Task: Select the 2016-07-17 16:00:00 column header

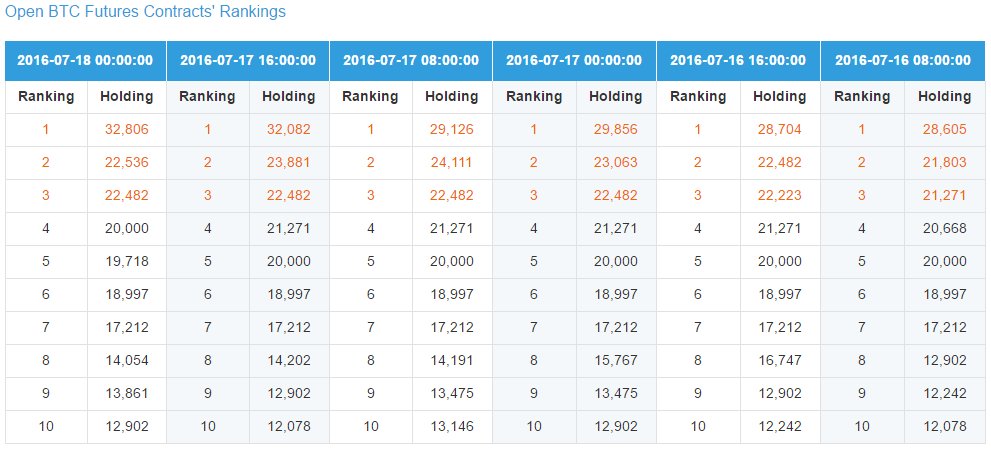Action: [x=248, y=61]
